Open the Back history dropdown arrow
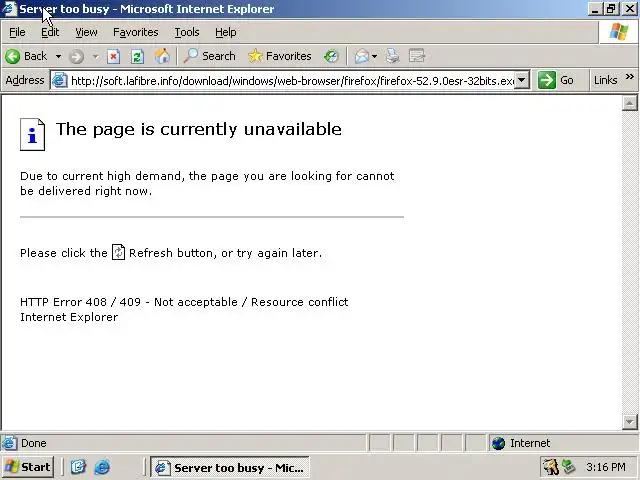This screenshot has height=480, width=640. [58, 56]
